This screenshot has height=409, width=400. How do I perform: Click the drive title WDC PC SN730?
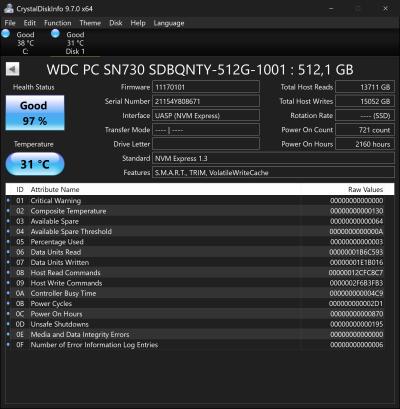click(200, 70)
